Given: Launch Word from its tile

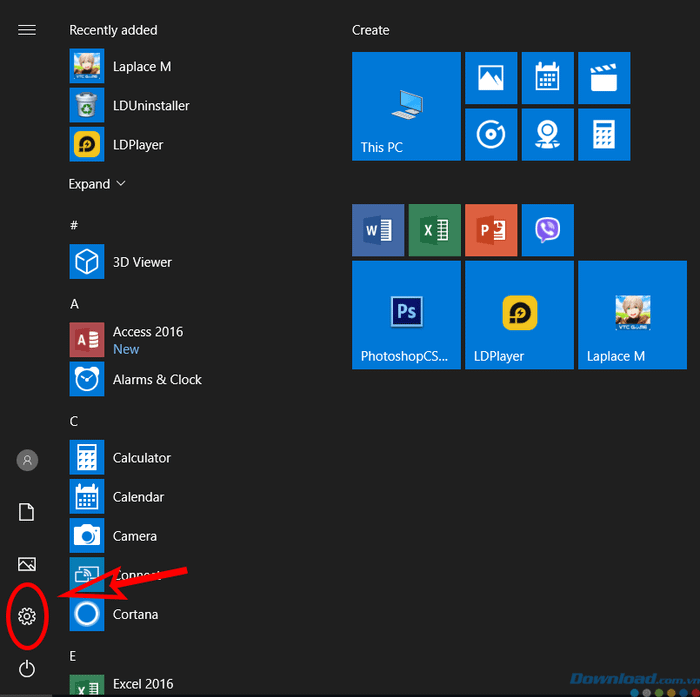Looking at the screenshot, I should point(378,230).
